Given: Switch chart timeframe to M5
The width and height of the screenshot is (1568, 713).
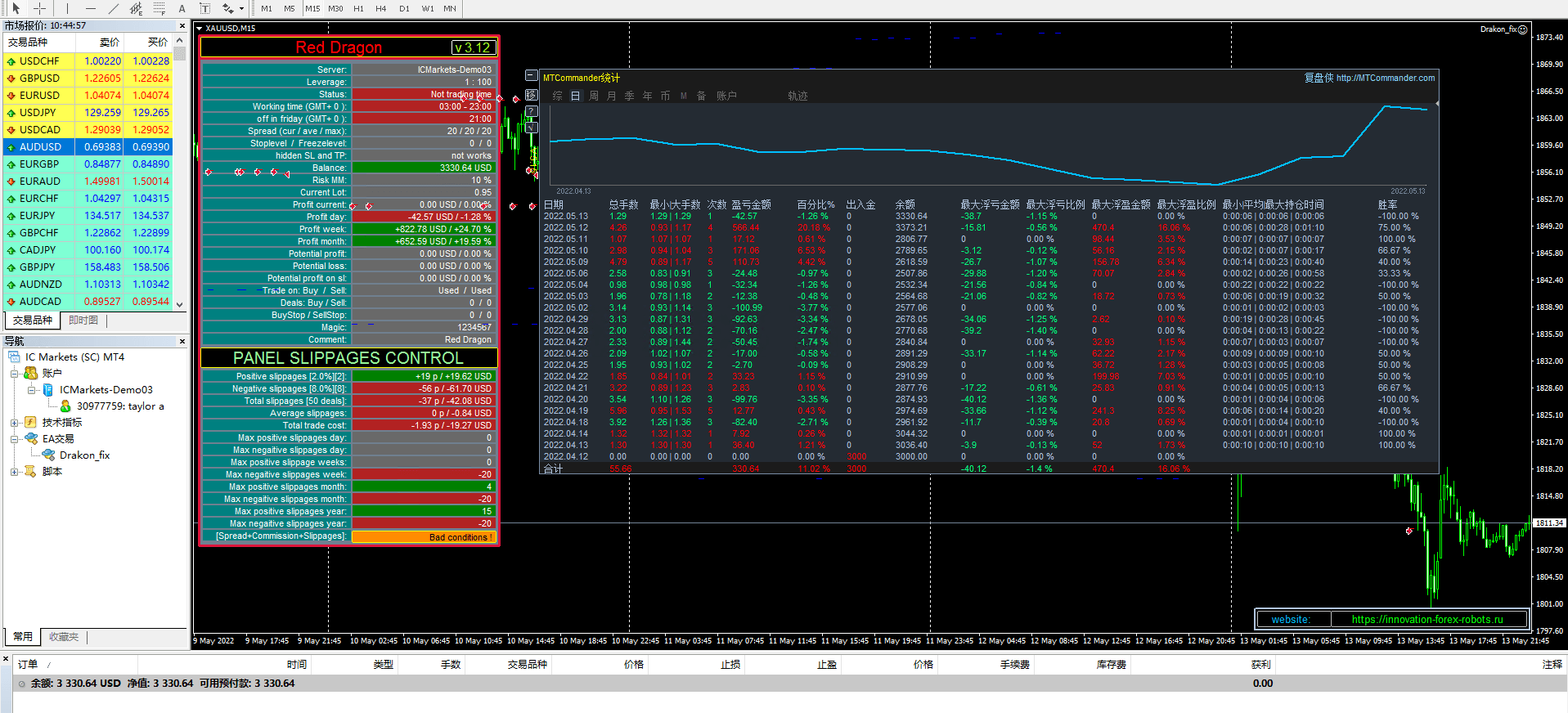Looking at the screenshot, I should point(290,8).
